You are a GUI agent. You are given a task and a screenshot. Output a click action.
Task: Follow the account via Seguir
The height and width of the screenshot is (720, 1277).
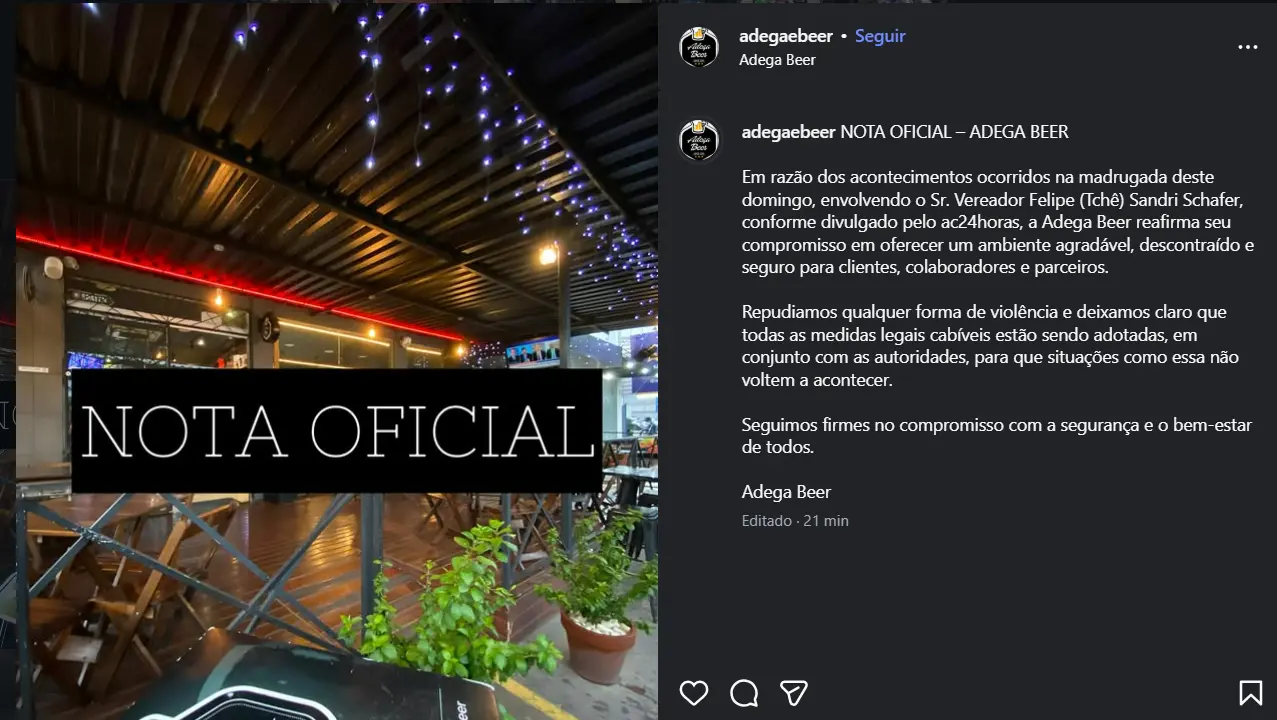point(880,36)
